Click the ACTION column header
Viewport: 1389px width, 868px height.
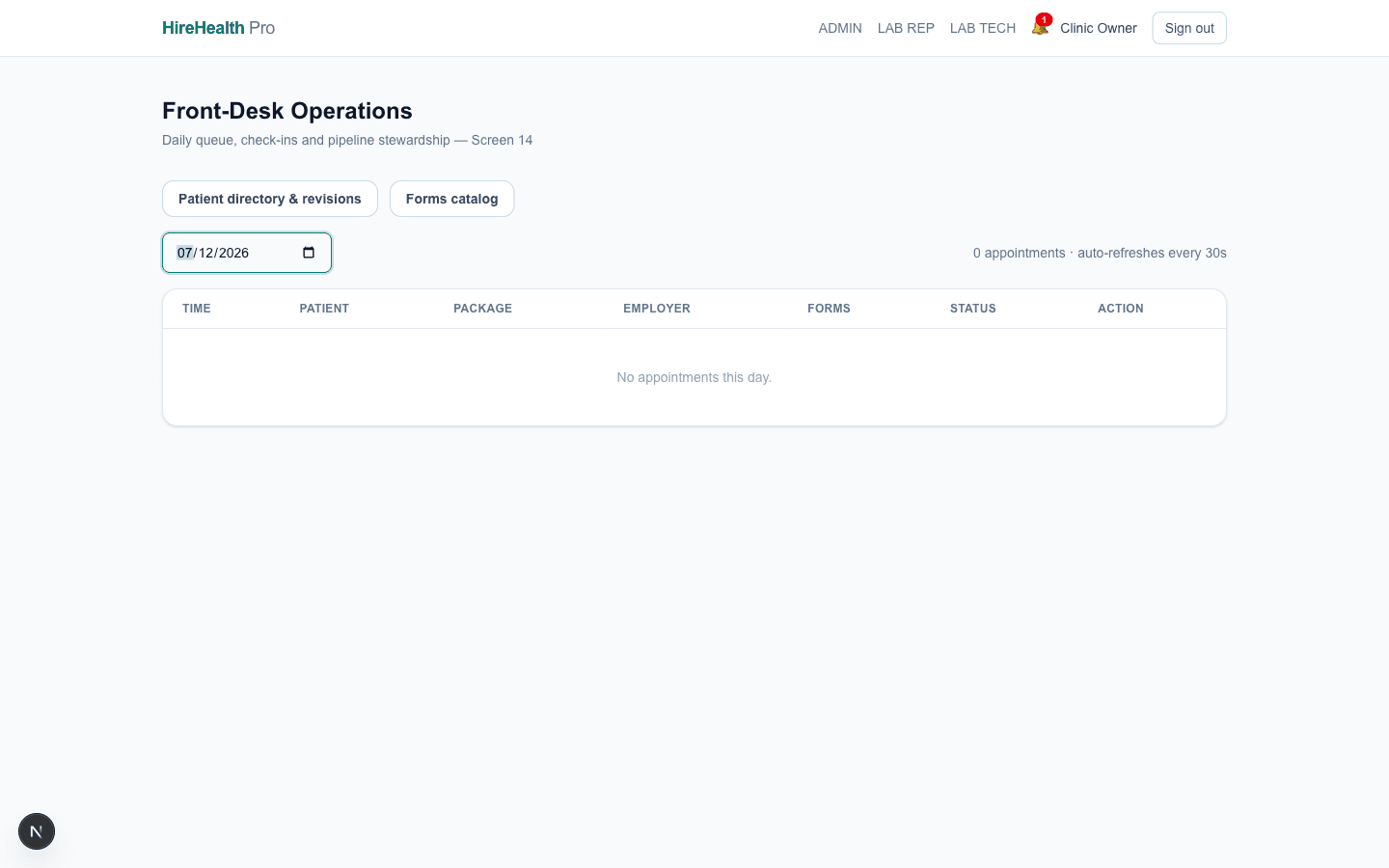(1121, 309)
